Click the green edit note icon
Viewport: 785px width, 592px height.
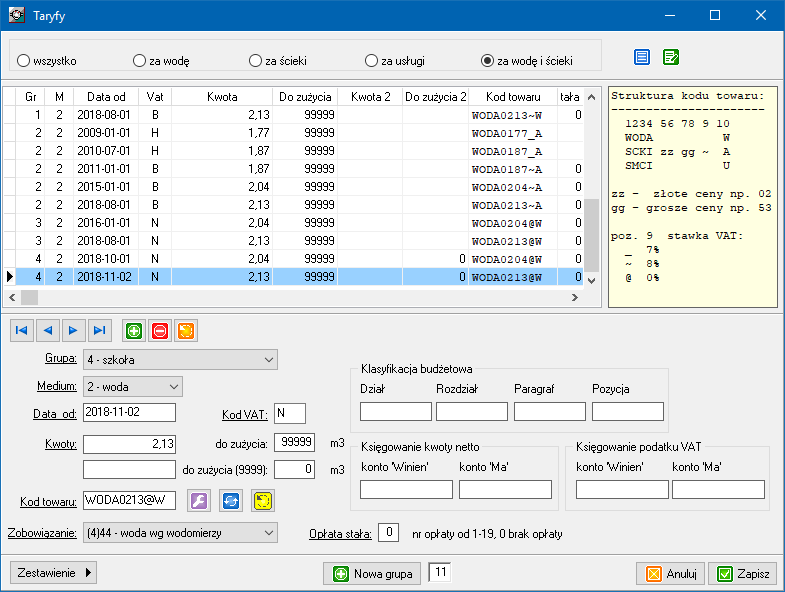pyautogui.click(x=671, y=57)
